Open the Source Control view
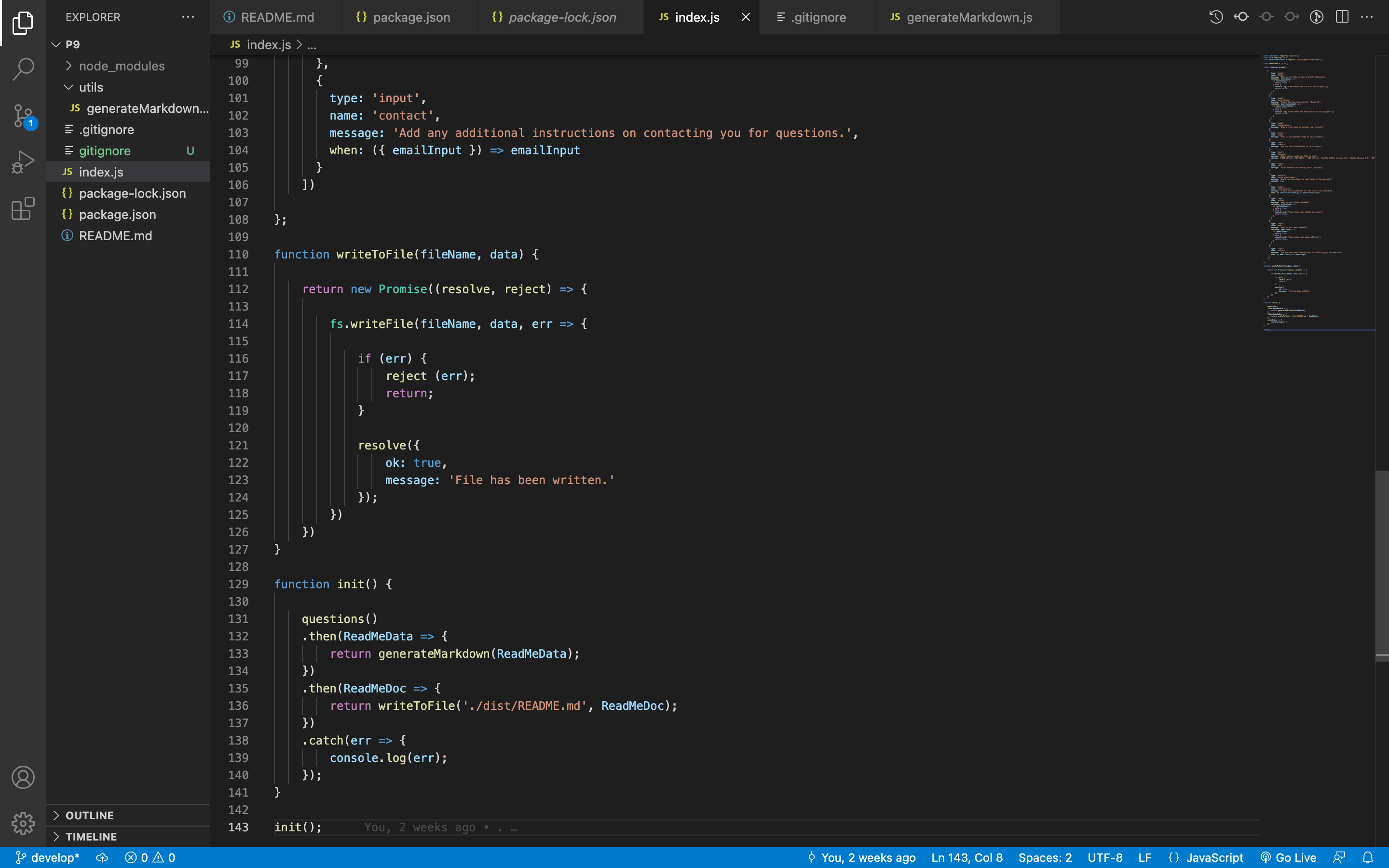This screenshot has width=1389, height=868. tap(23, 115)
